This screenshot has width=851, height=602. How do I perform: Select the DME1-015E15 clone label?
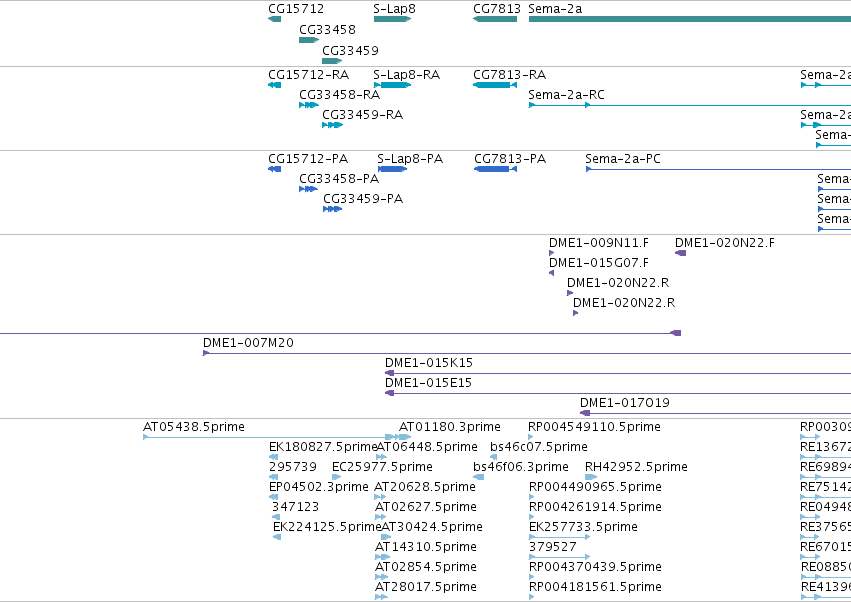(428, 383)
